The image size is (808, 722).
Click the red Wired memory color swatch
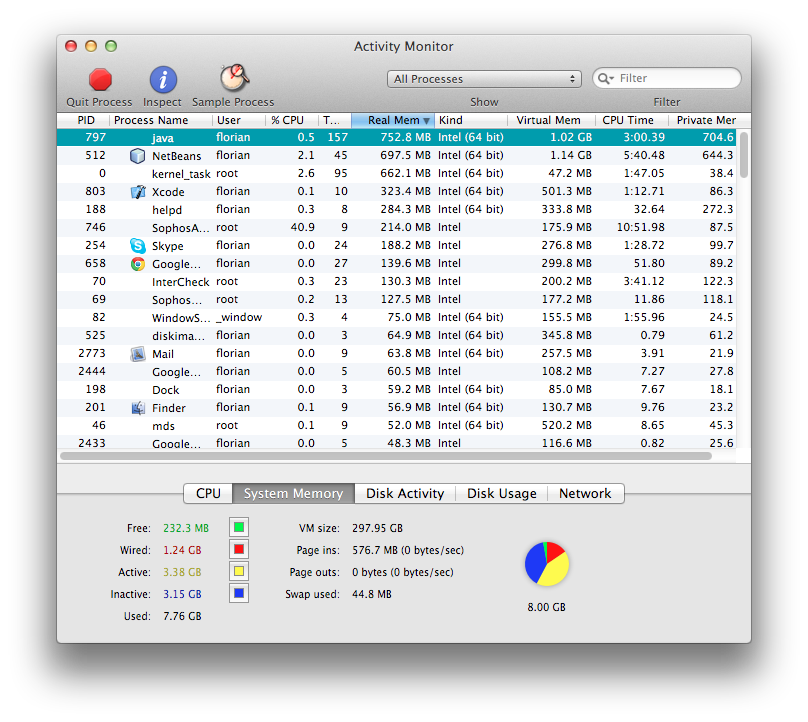(x=239, y=550)
